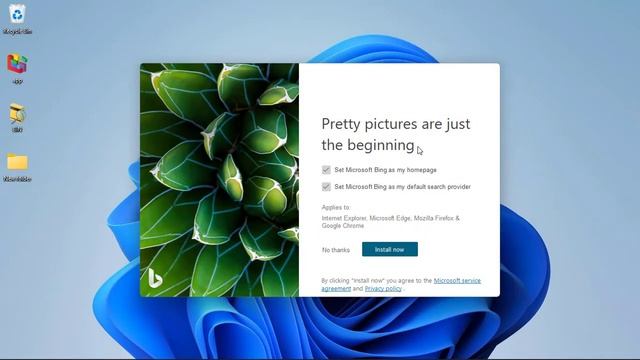640x360 pixels.
Task: Open the Privacy policy link
Action: 383,288
